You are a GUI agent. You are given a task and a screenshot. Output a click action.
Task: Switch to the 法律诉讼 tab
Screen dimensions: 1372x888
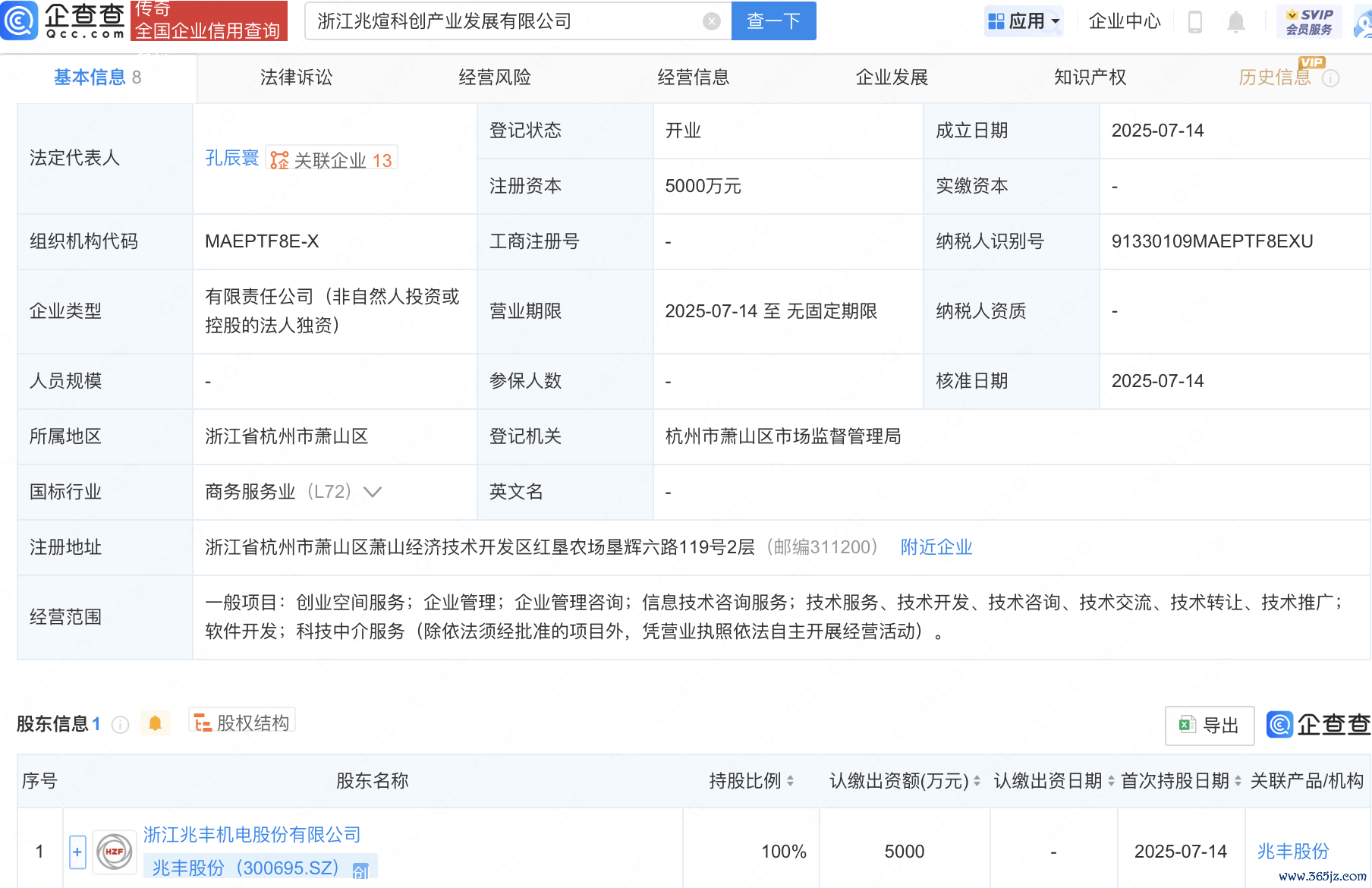[x=296, y=77]
